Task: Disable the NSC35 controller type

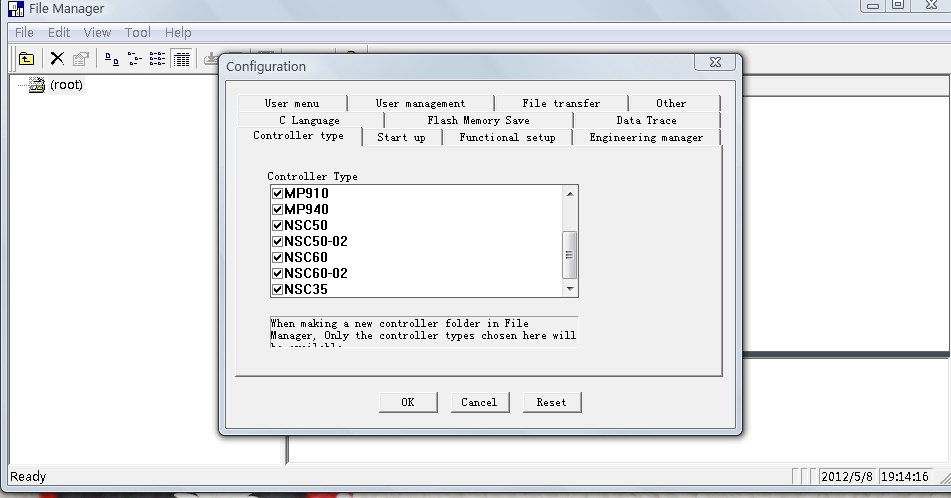Action: [277, 289]
